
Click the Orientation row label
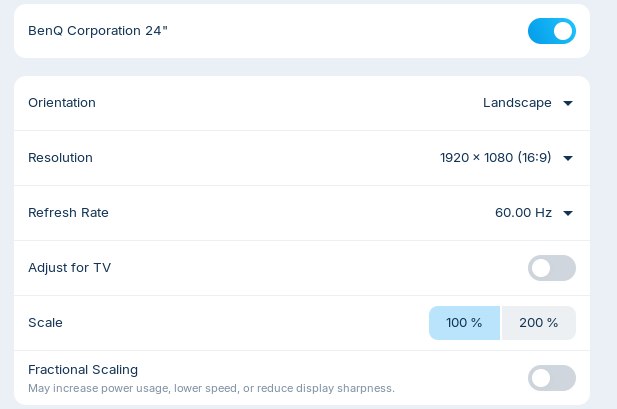point(62,103)
